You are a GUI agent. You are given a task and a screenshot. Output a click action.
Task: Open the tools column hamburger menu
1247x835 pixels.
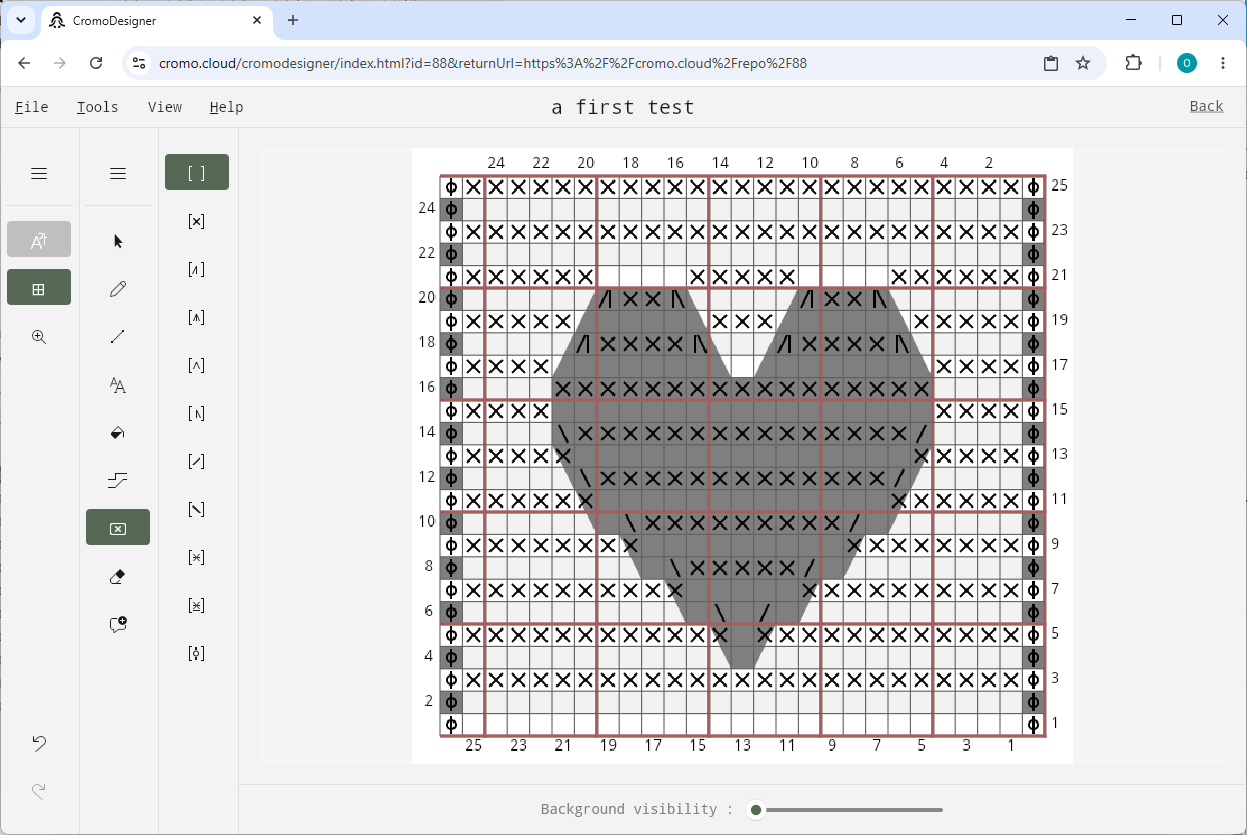coord(118,174)
